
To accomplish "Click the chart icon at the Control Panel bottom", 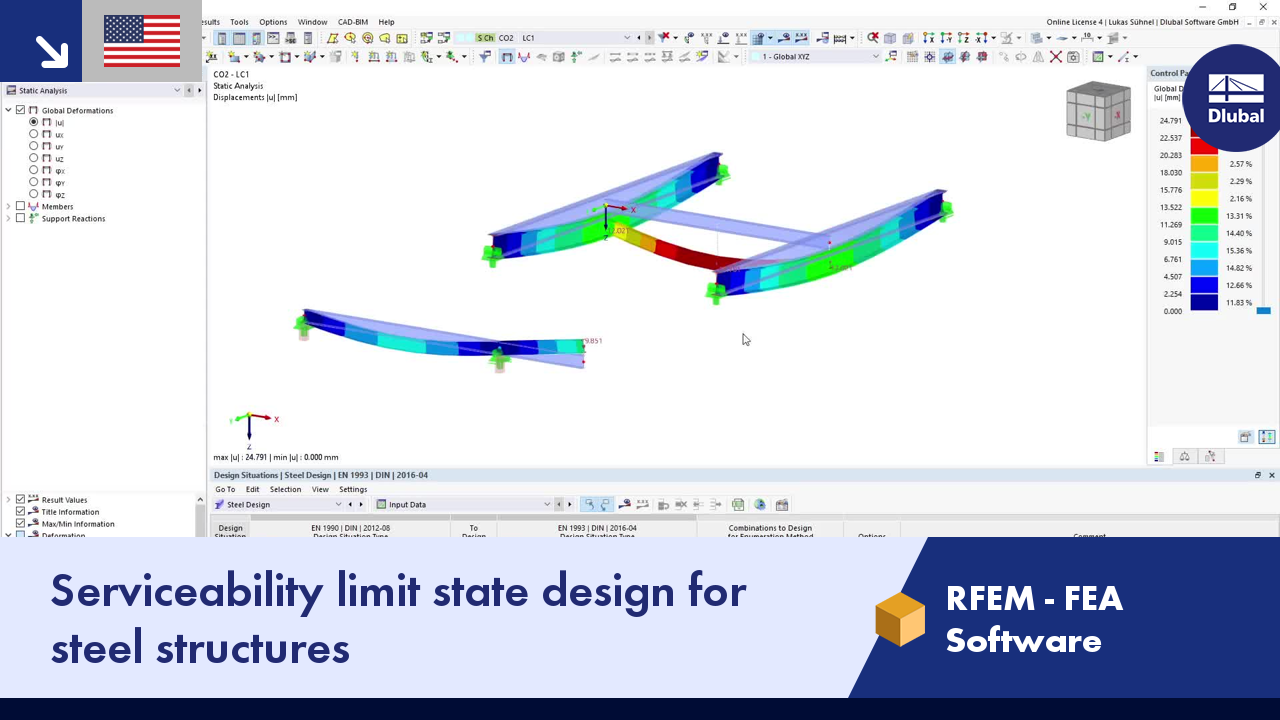I will point(1158,456).
